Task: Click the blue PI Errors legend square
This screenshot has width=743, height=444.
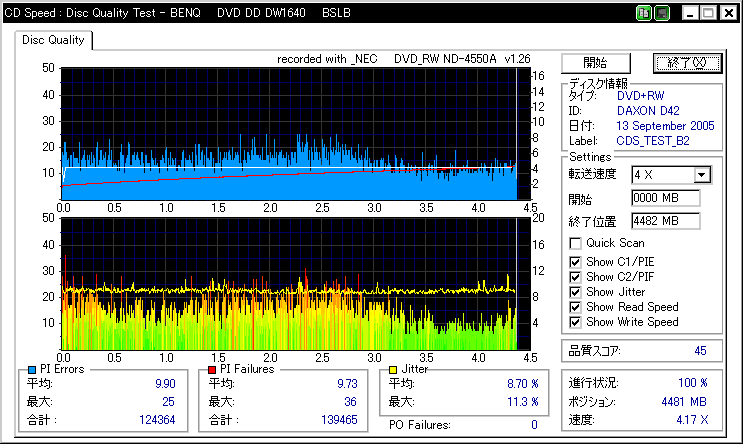Action: [32, 370]
